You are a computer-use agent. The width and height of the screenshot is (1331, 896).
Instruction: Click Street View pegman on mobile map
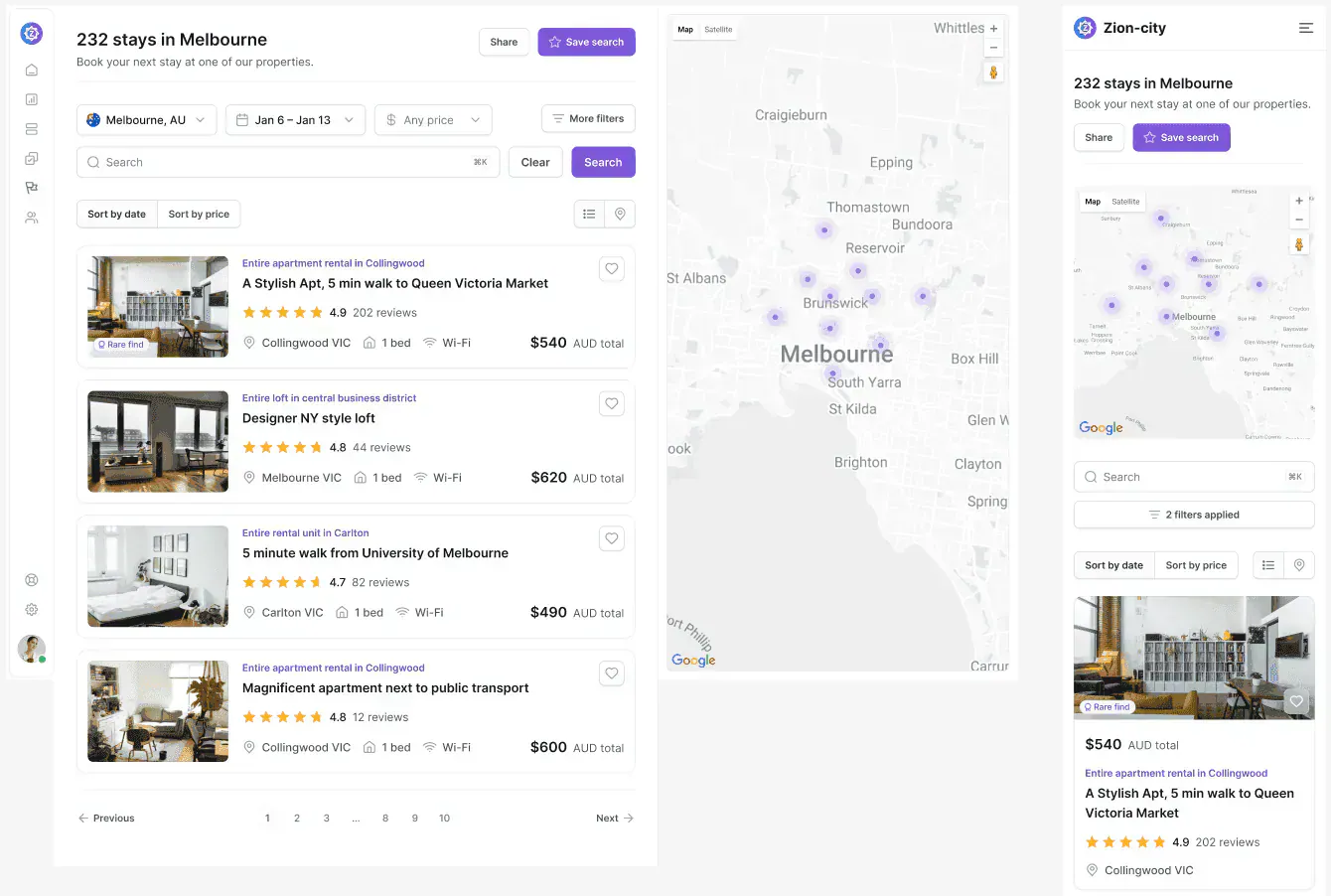tap(1299, 244)
